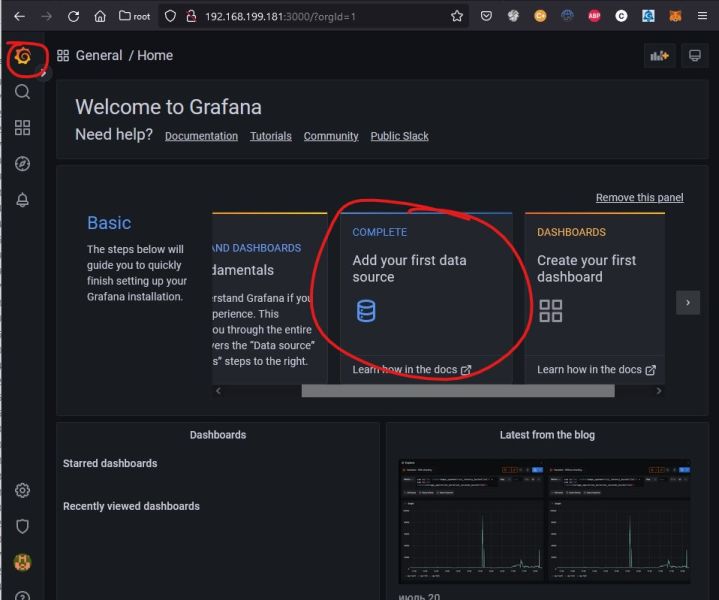This screenshot has height=600, width=719.
Task: Open the root bookmarks folder
Action: [134, 17]
